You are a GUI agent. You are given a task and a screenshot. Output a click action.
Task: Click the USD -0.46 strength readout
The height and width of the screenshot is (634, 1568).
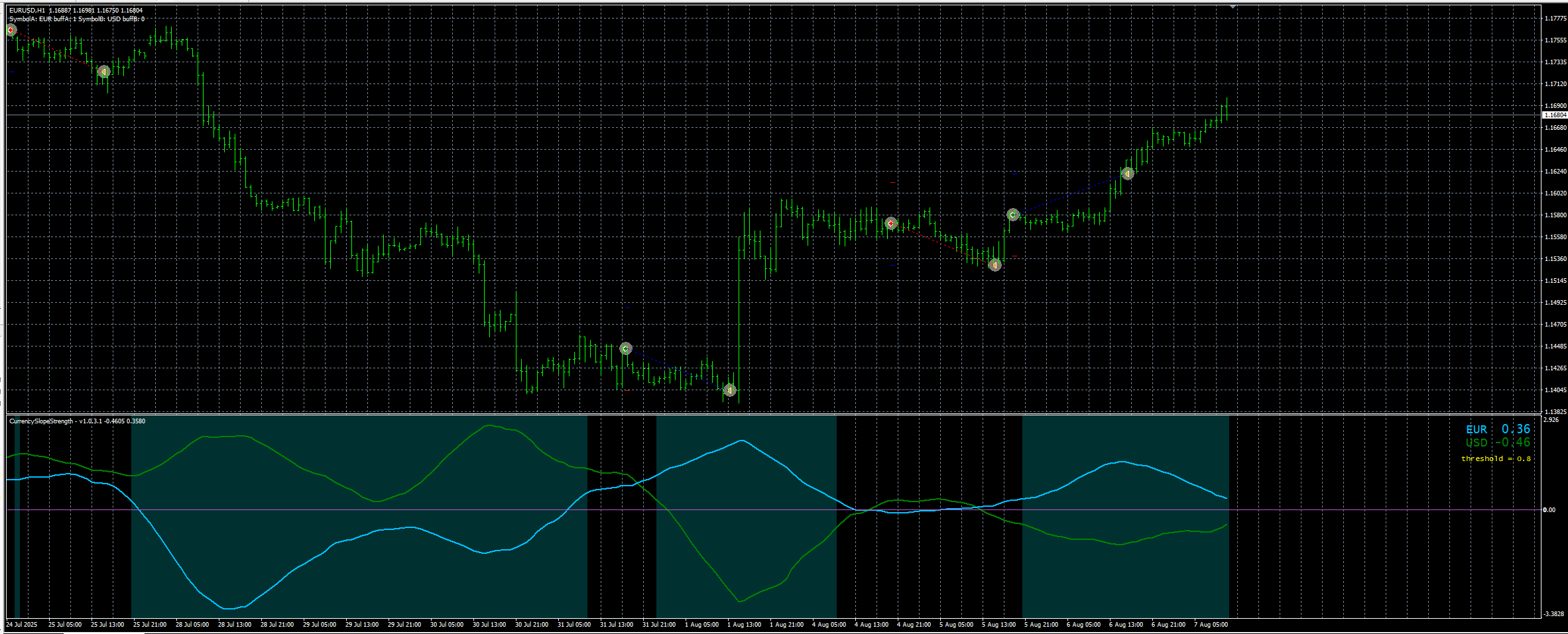(1498, 443)
